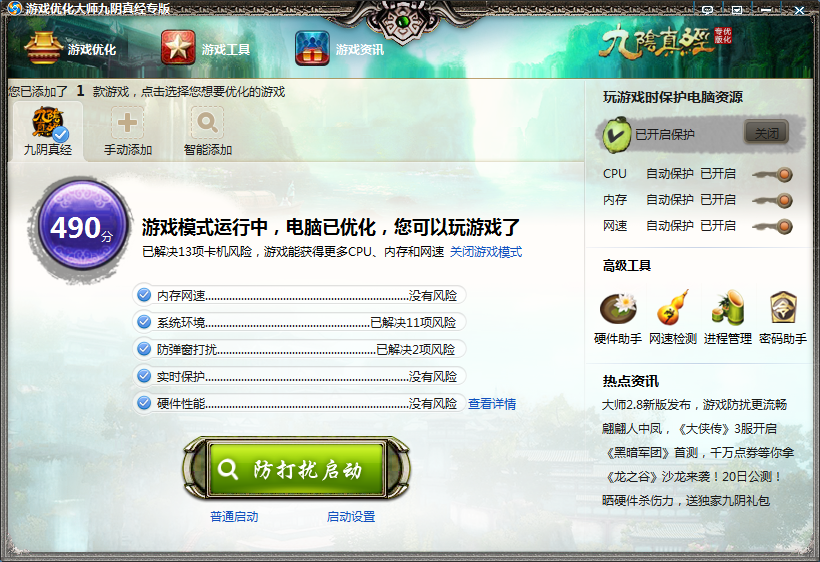Click the 关闭 protection button
820x562 pixels.
pyautogui.click(x=766, y=133)
